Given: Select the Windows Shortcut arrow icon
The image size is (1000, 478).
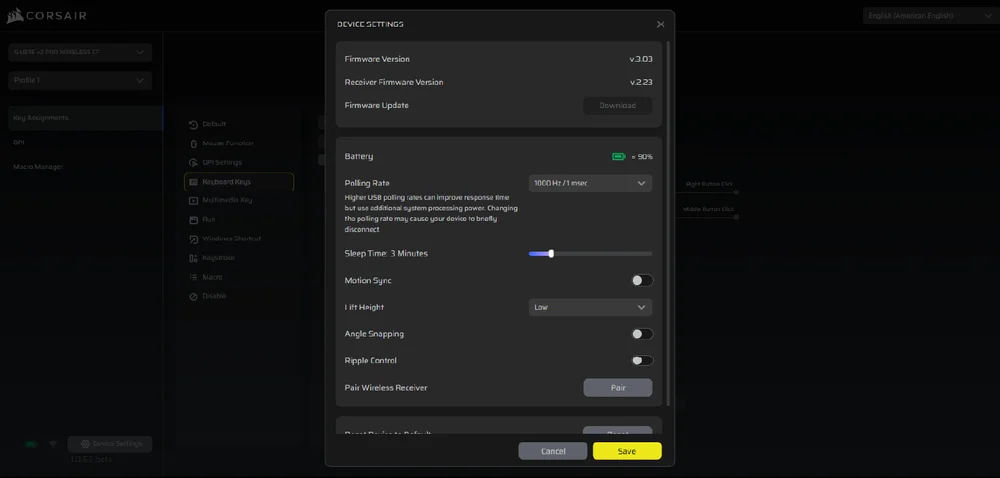Looking at the screenshot, I should [x=194, y=239].
